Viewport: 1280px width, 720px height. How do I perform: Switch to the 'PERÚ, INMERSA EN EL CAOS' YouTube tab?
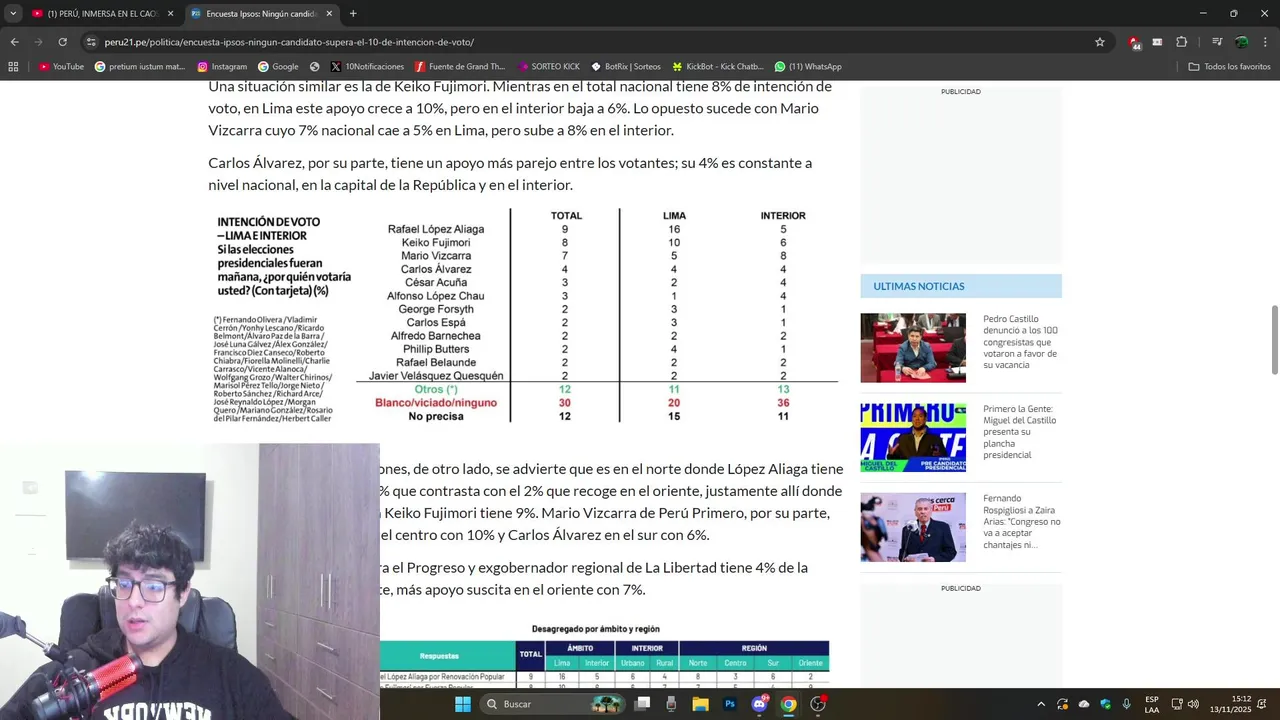(101, 14)
